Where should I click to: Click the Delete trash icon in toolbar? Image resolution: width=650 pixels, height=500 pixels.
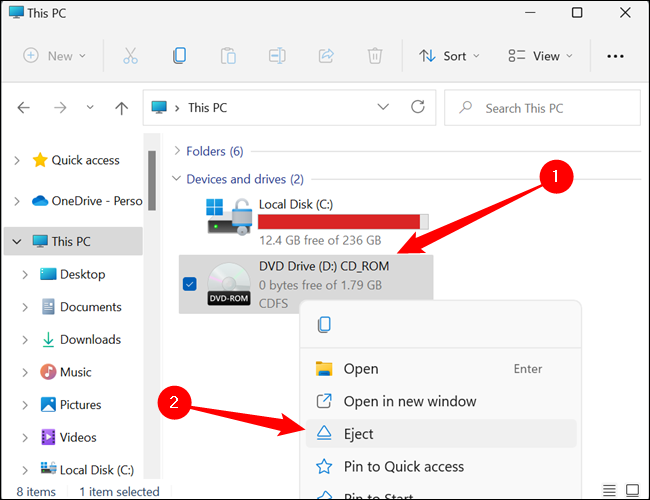pyautogui.click(x=374, y=56)
